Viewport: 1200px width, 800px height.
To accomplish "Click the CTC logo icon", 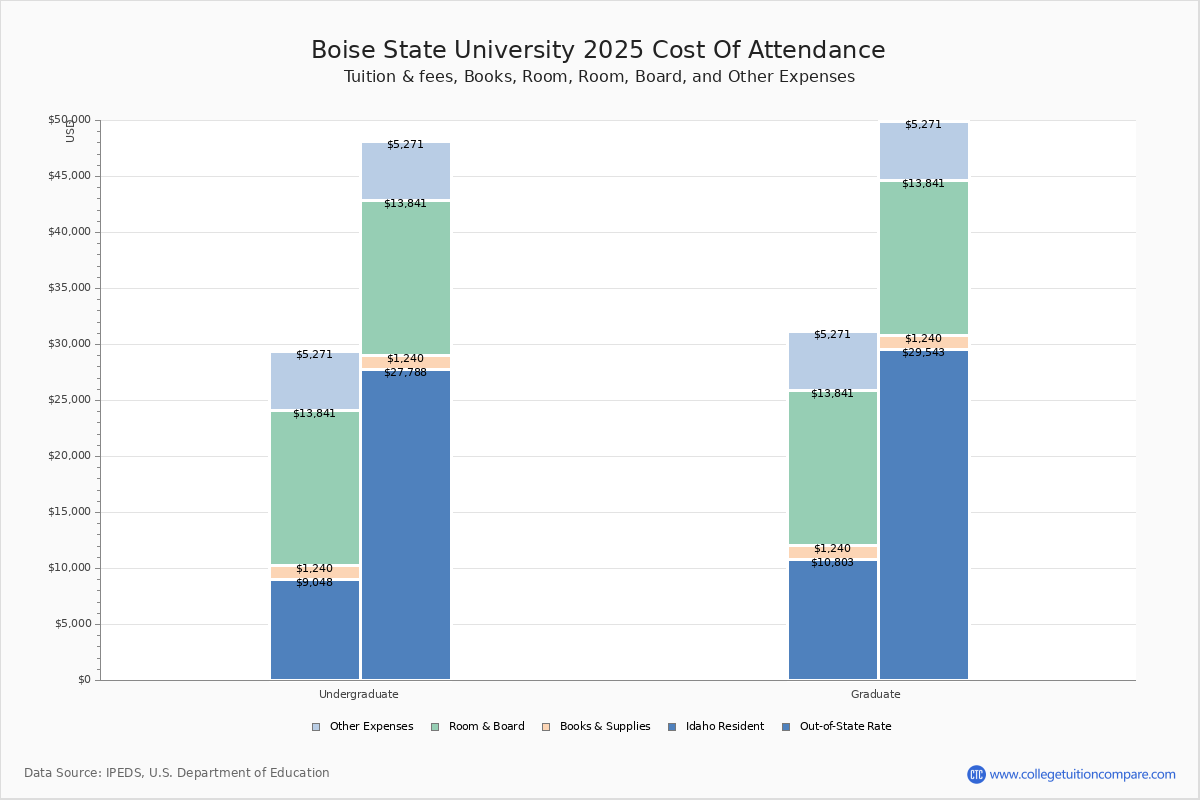I will (976, 774).
